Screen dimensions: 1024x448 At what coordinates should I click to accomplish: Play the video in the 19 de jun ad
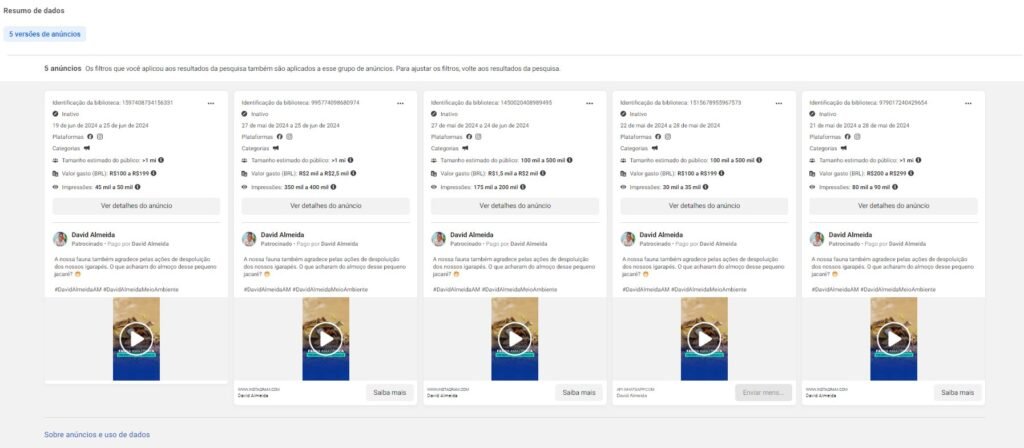[136, 338]
